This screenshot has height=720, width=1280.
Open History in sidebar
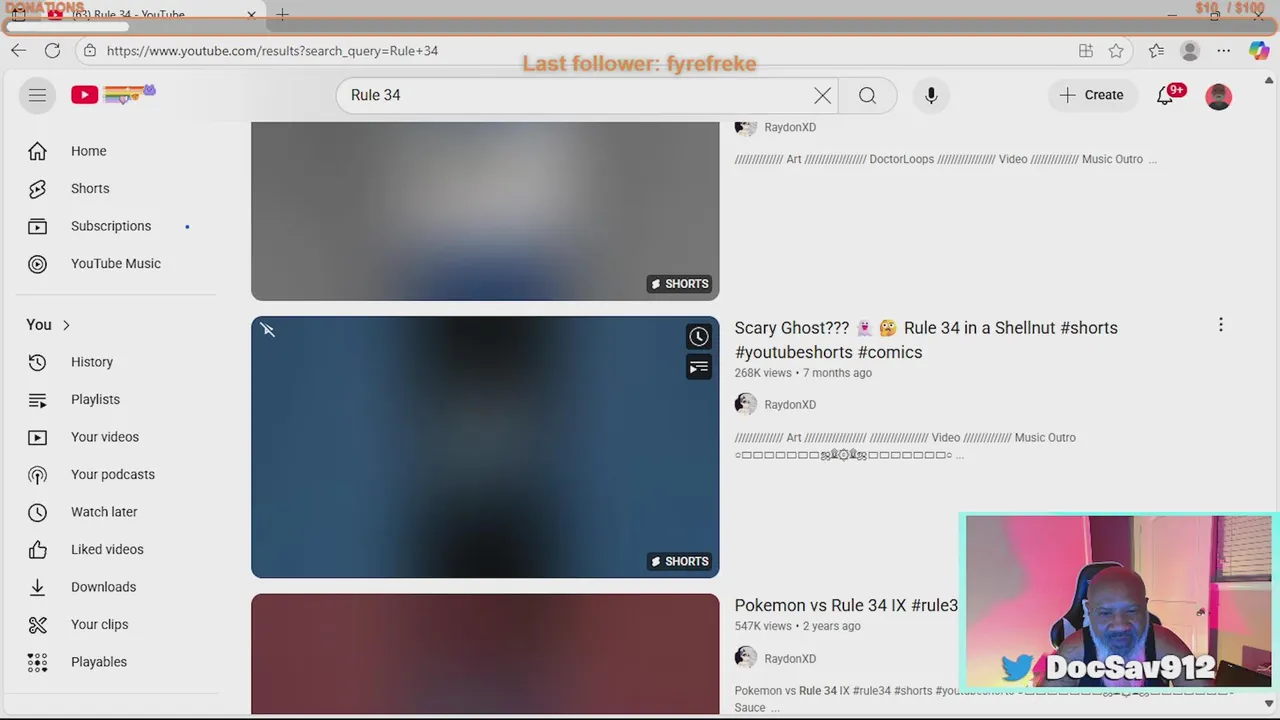tap(116, 362)
